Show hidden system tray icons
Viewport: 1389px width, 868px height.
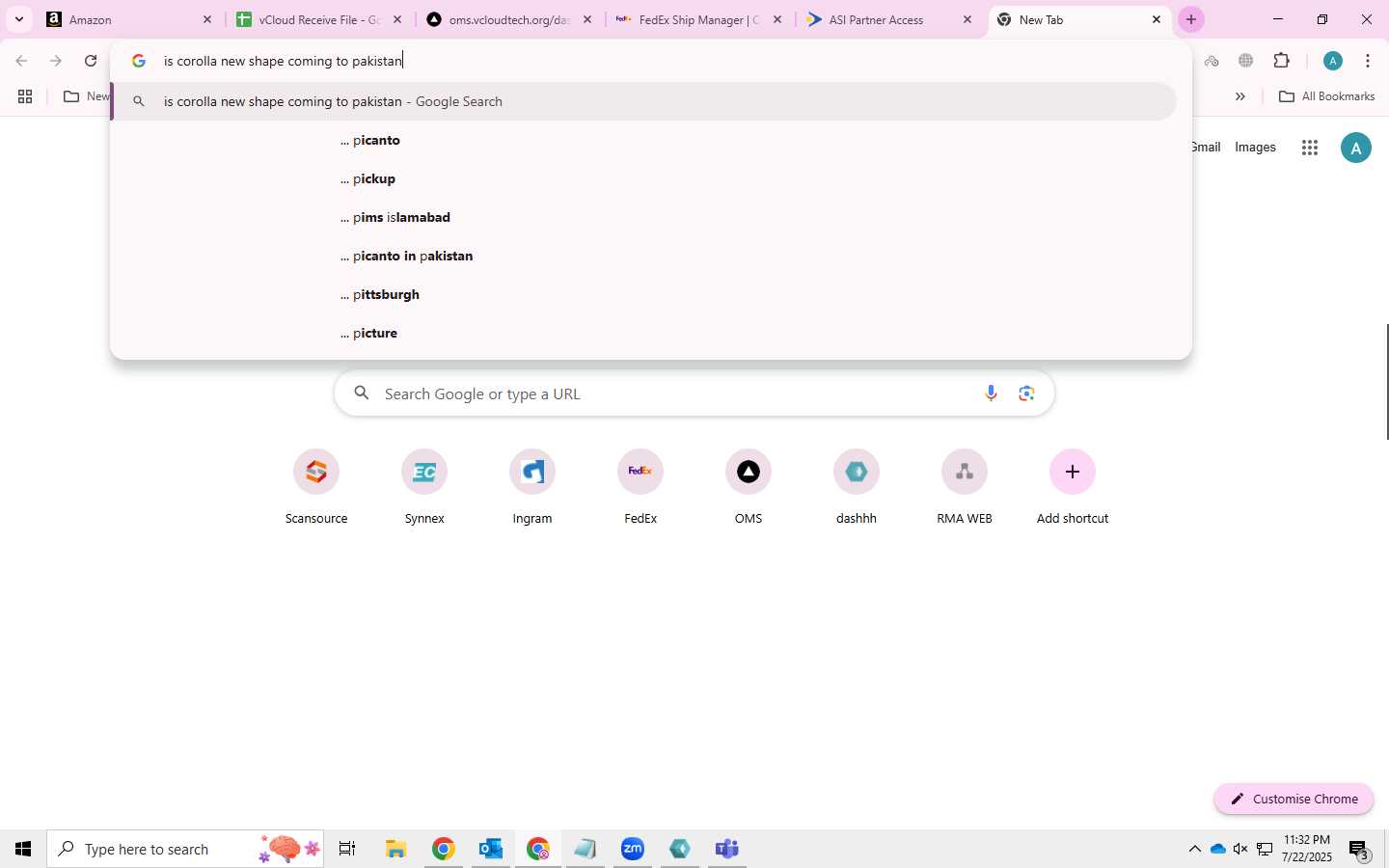click(1194, 849)
